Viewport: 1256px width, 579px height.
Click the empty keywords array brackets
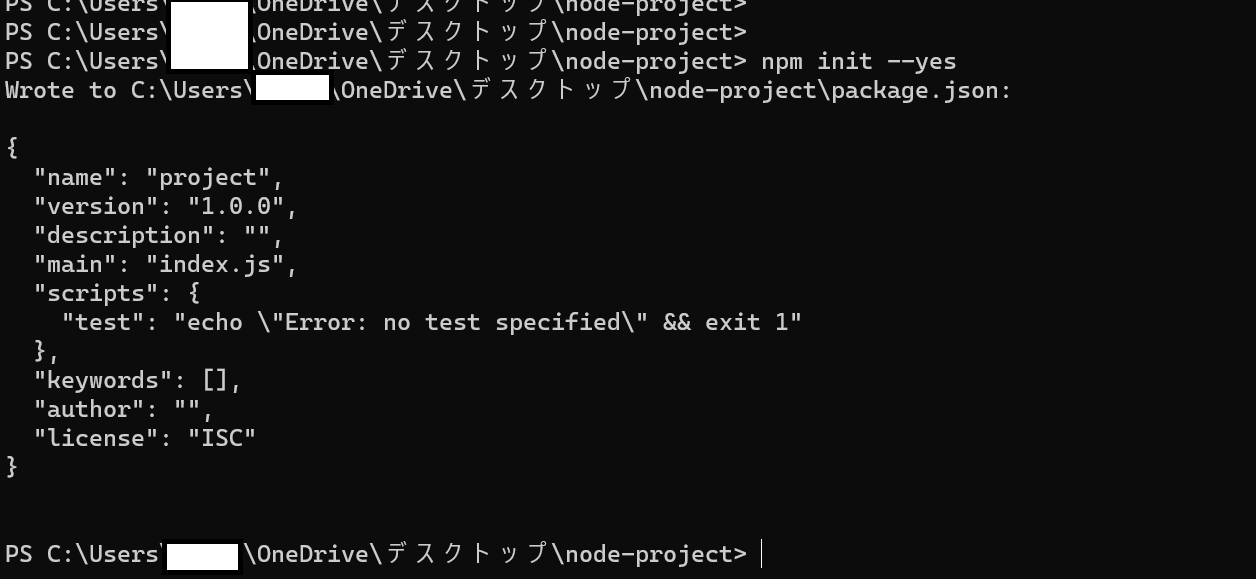(215, 380)
